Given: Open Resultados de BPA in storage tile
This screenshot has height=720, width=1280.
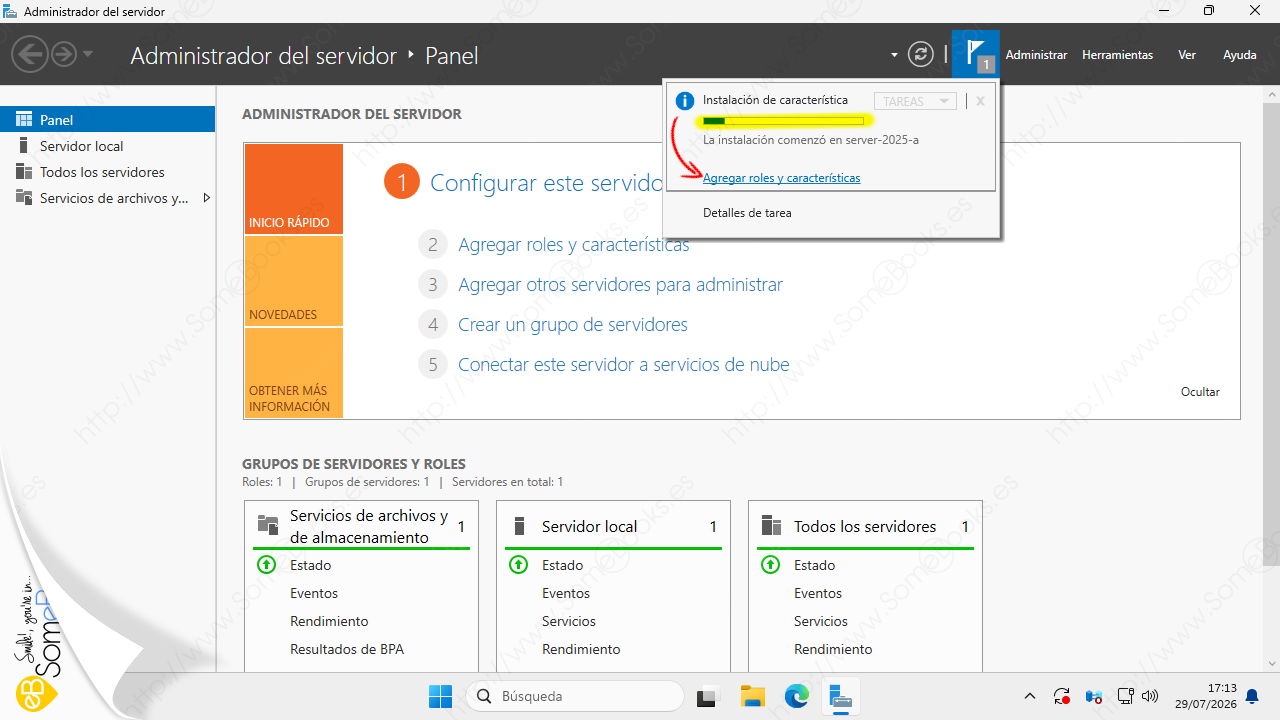Looking at the screenshot, I should 347,649.
